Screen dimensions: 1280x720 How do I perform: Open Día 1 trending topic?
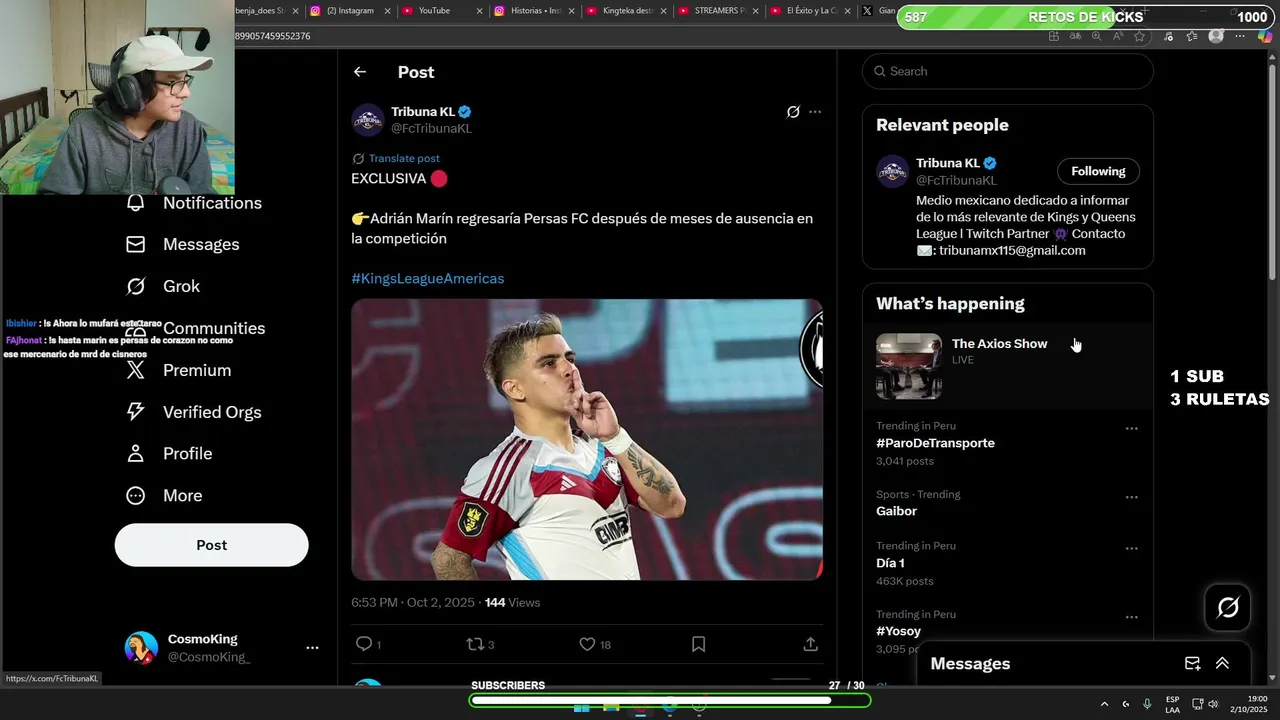[x=890, y=563]
